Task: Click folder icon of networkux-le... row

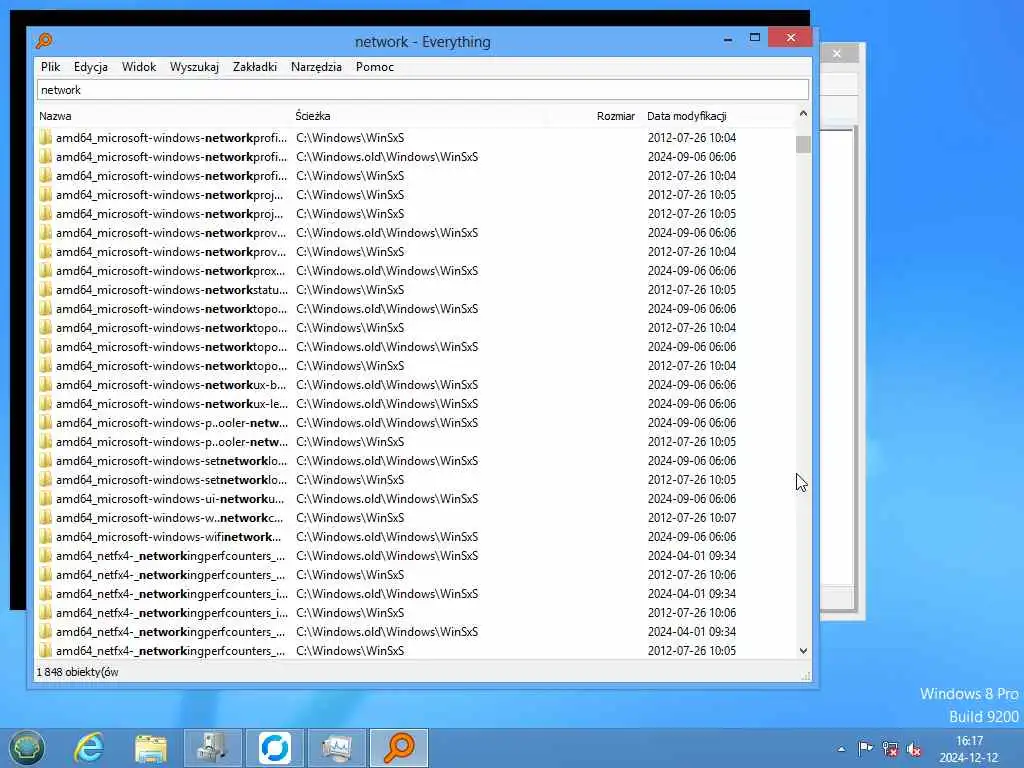Action: (x=45, y=404)
